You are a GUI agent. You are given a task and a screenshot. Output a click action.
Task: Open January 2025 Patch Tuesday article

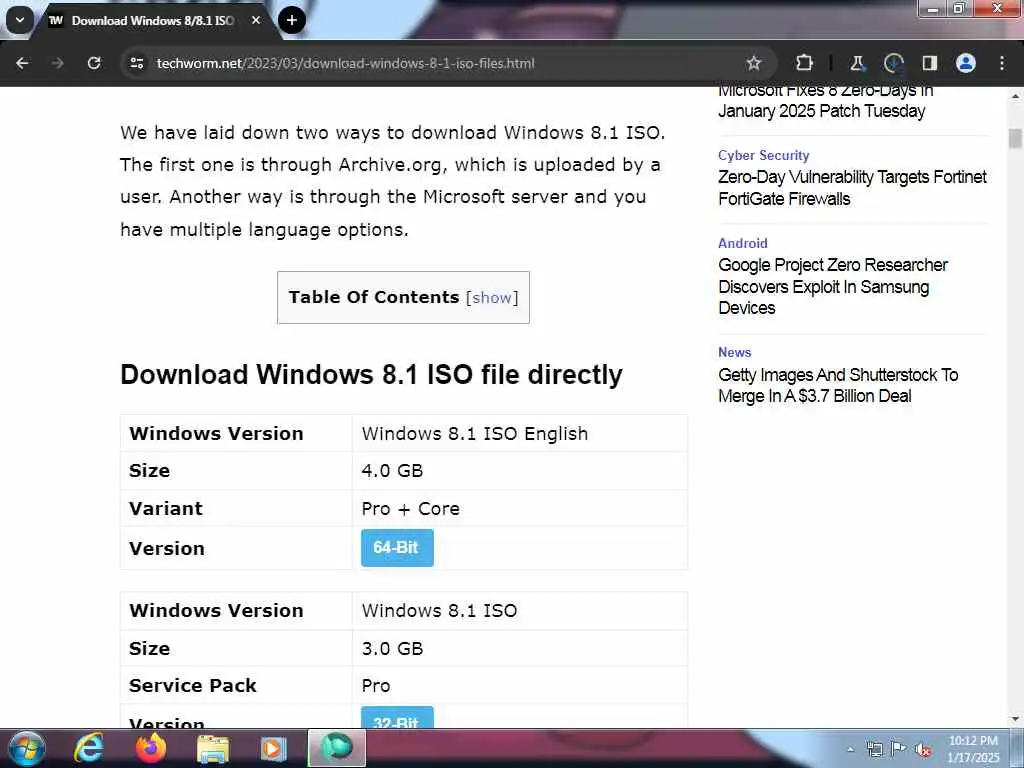pos(825,103)
